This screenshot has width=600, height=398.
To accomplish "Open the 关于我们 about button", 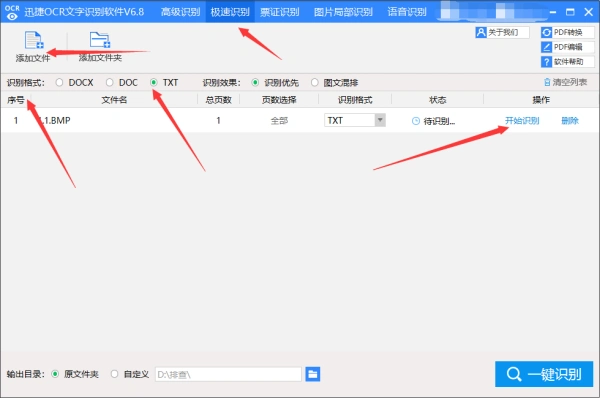I will point(502,33).
